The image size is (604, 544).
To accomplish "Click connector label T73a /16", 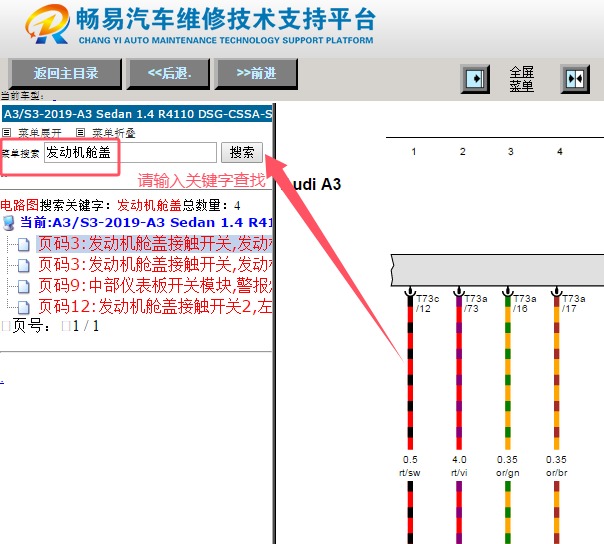I will point(525,304).
